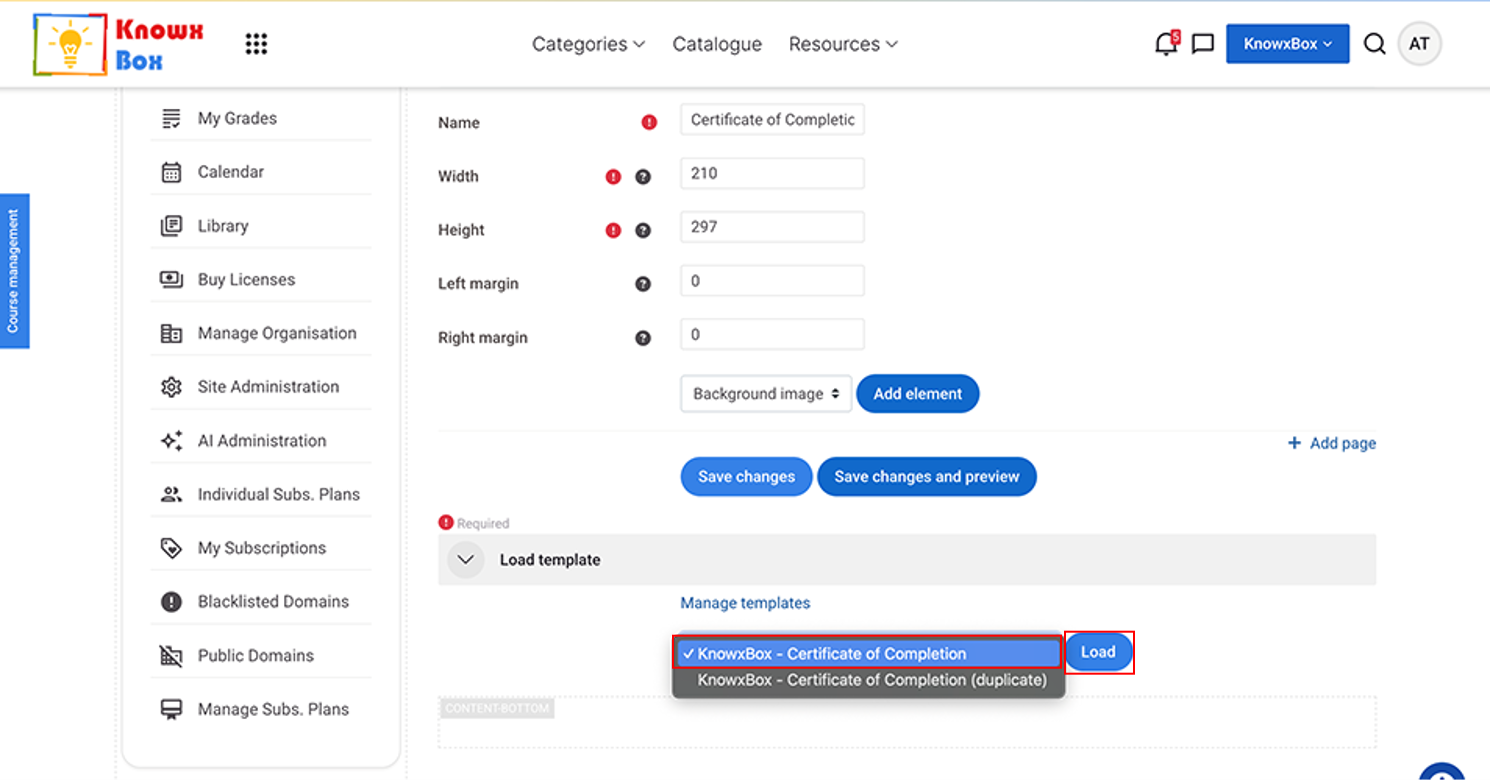Click the Add page link
Viewport: 1490px width, 780px height.
tap(1332, 443)
